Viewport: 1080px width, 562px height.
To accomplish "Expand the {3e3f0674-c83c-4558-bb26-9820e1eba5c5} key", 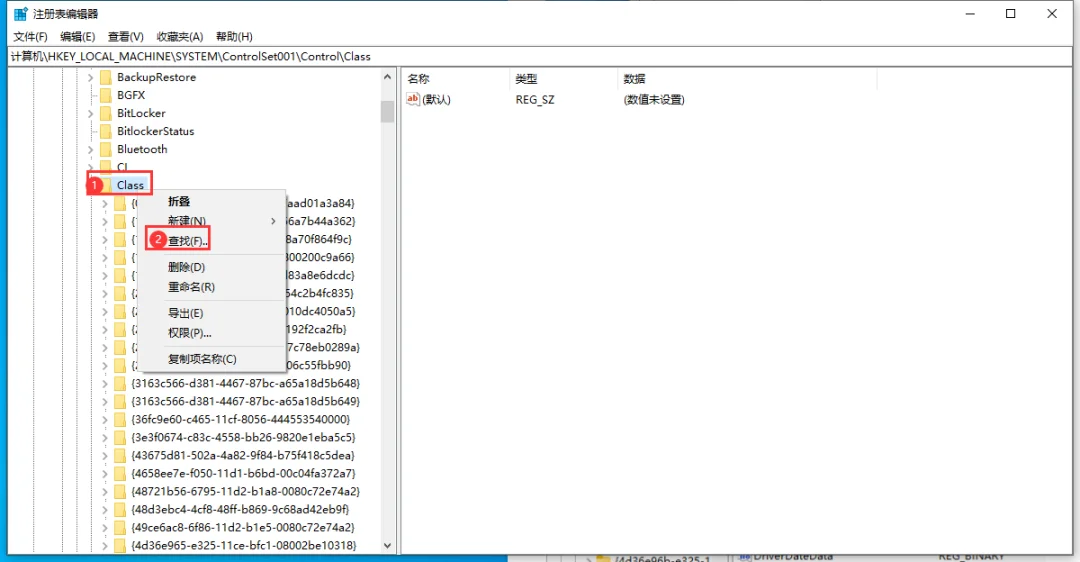I will [105, 437].
